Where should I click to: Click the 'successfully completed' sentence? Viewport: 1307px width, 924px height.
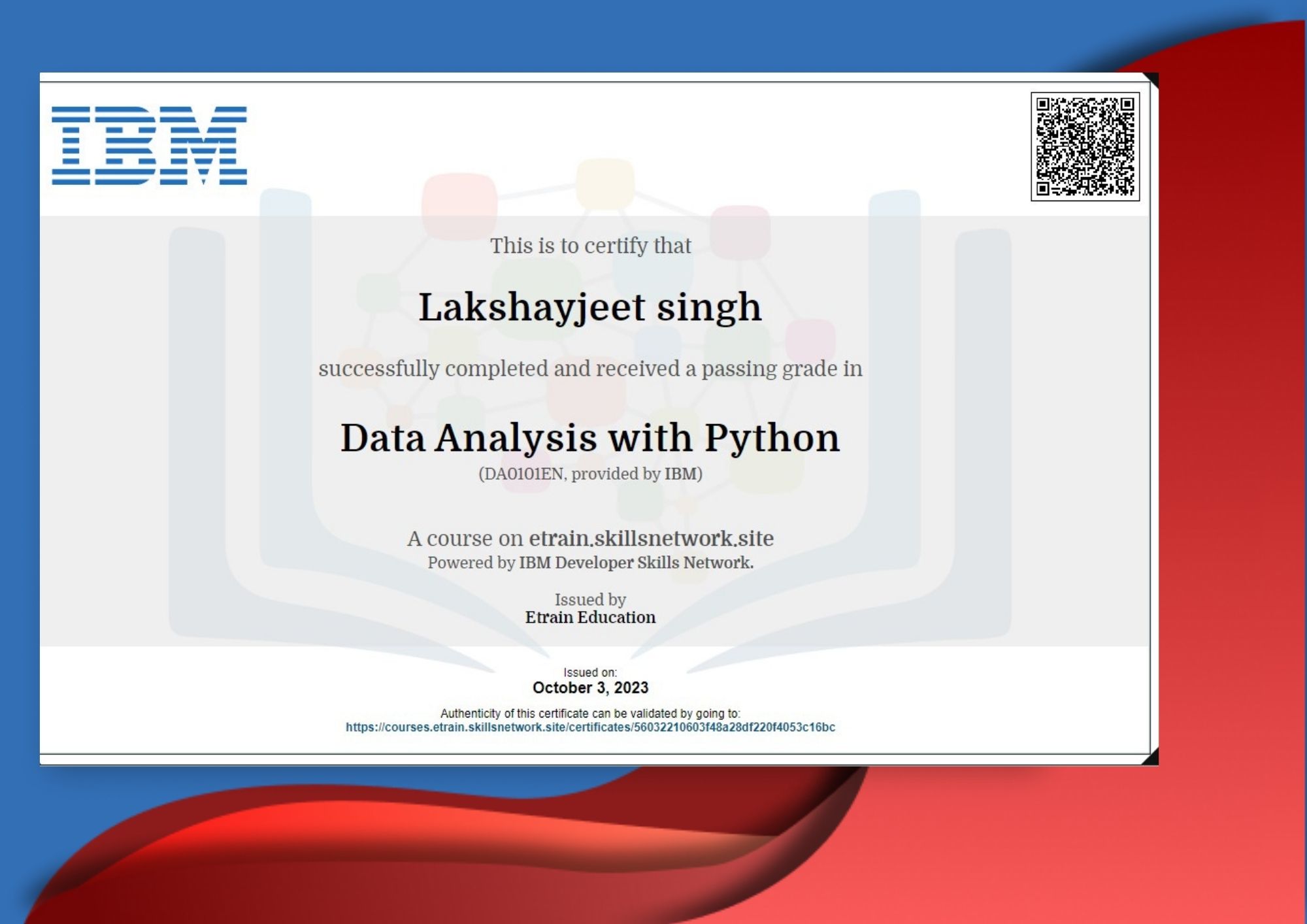click(590, 369)
